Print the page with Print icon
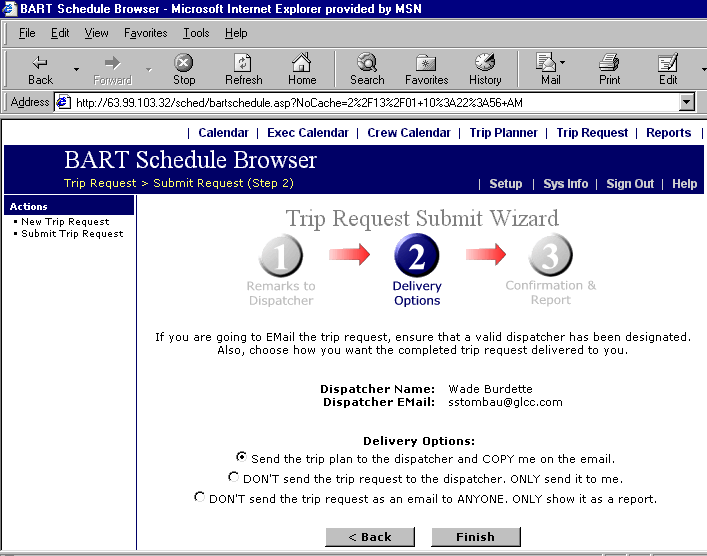 (x=609, y=62)
